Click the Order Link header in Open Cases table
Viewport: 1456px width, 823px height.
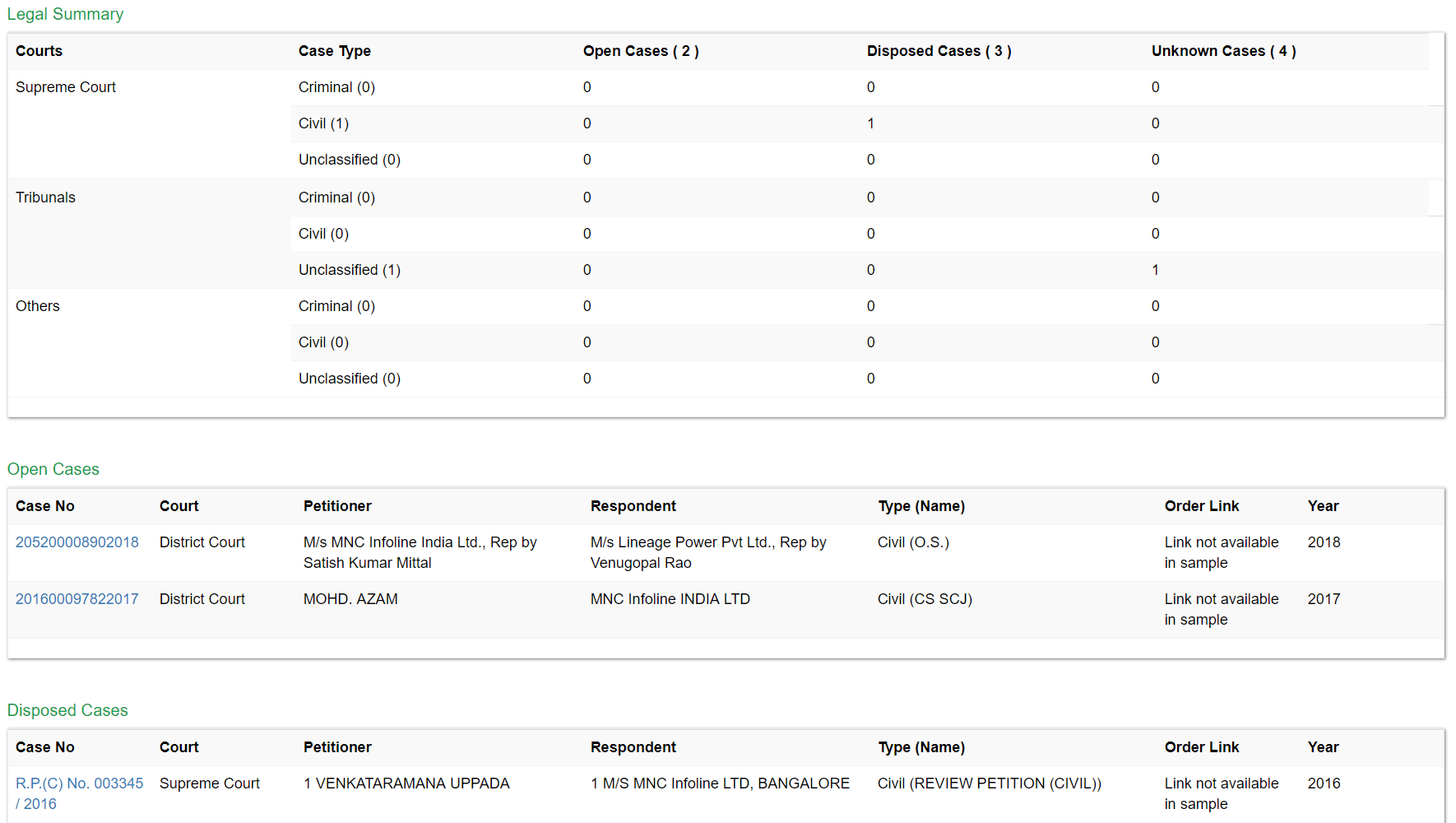[1201, 506]
